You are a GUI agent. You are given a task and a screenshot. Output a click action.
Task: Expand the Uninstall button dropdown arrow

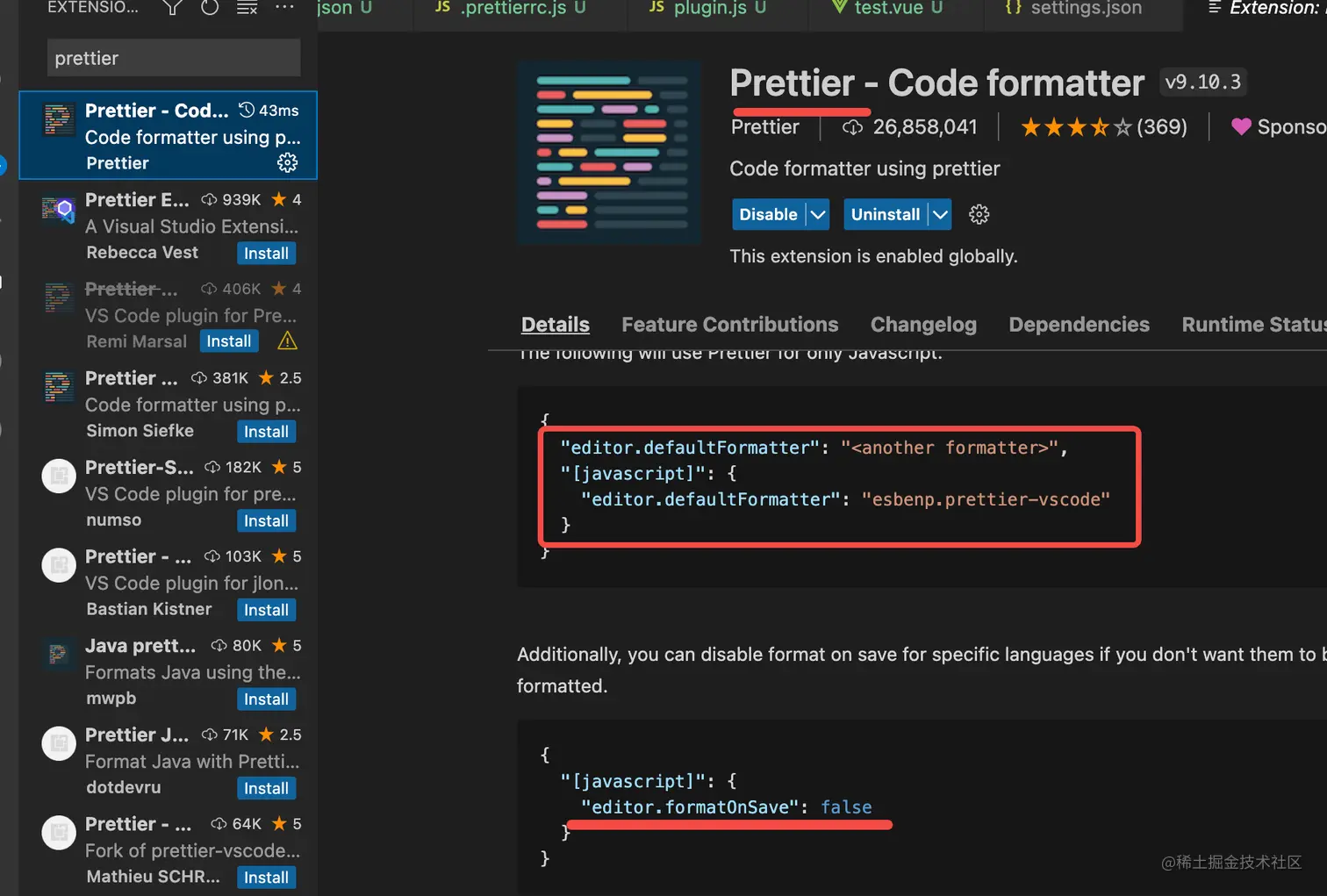[940, 214]
